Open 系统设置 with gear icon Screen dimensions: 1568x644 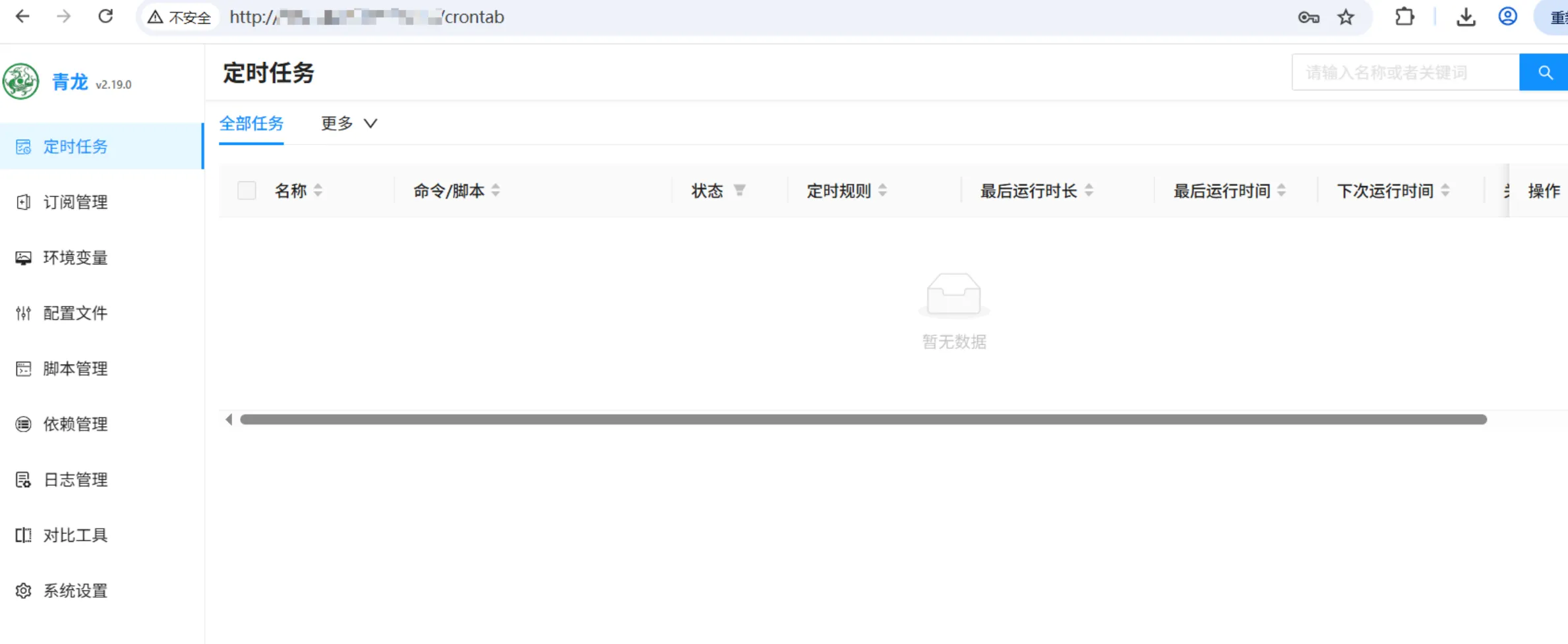pos(75,591)
